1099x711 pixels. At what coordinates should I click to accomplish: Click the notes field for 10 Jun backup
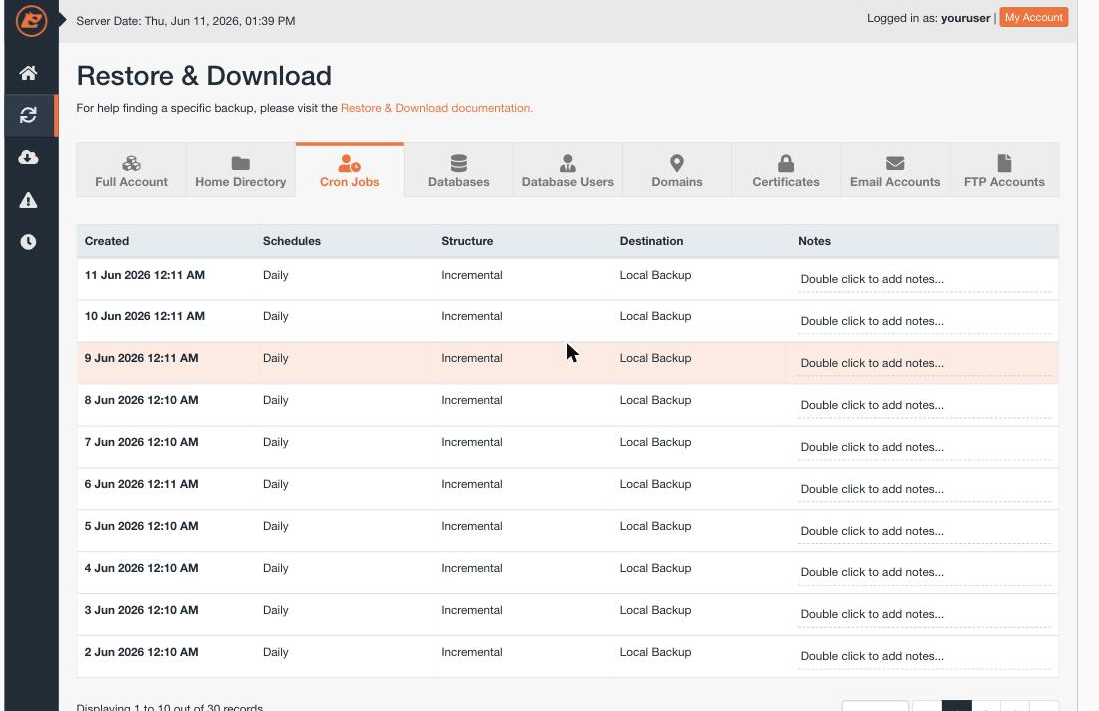[x=924, y=321]
